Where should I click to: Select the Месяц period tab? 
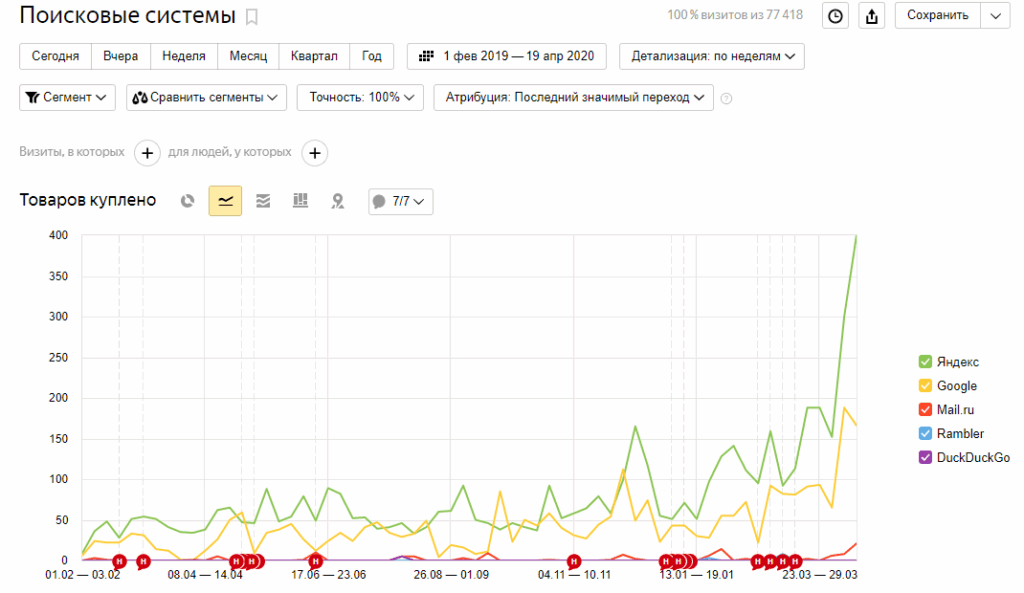pyautogui.click(x=248, y=57)
